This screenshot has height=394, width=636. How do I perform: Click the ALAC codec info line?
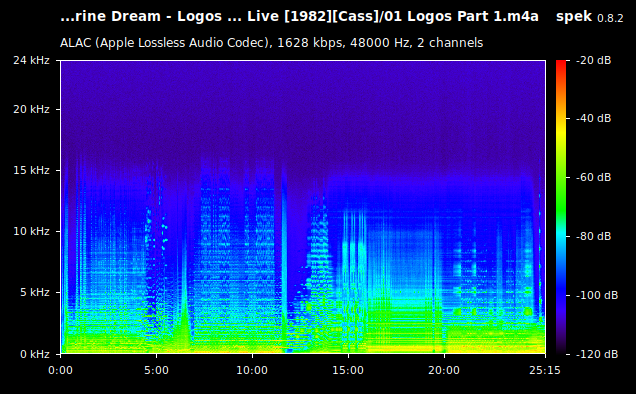271,43
